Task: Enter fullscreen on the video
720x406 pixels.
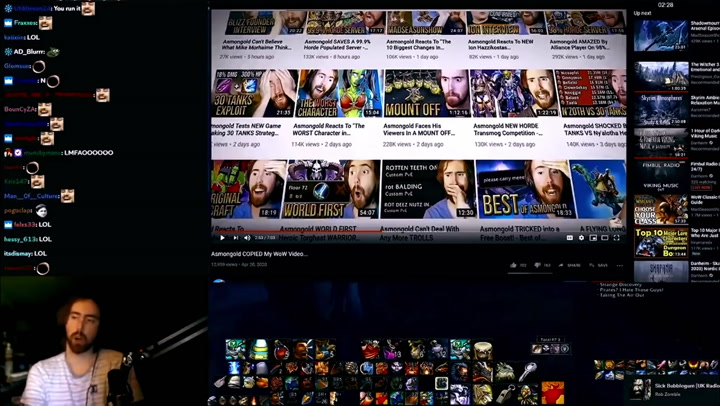Action: [x=617, y=237]
